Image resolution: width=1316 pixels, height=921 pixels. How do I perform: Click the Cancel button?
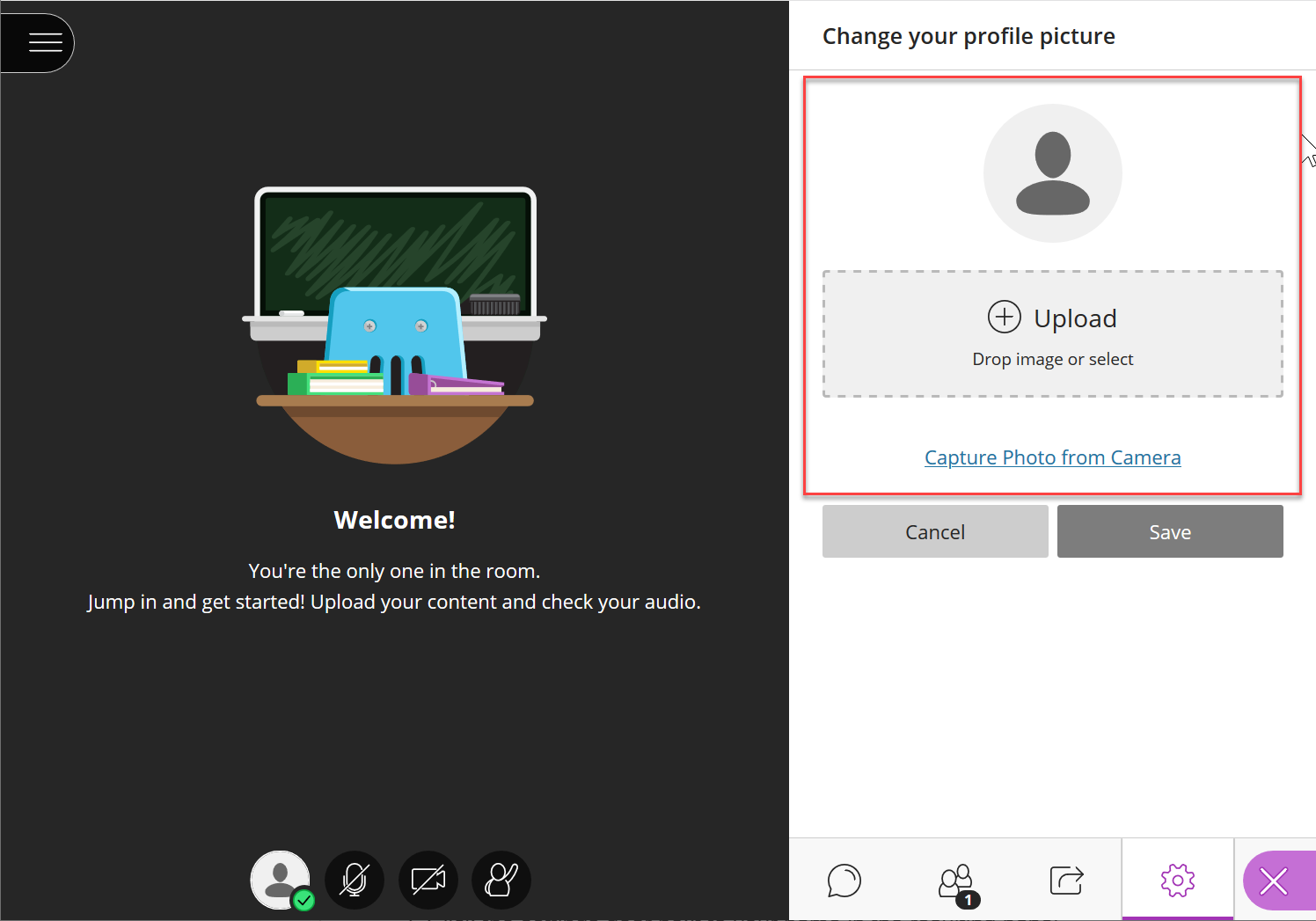[935, 531]
